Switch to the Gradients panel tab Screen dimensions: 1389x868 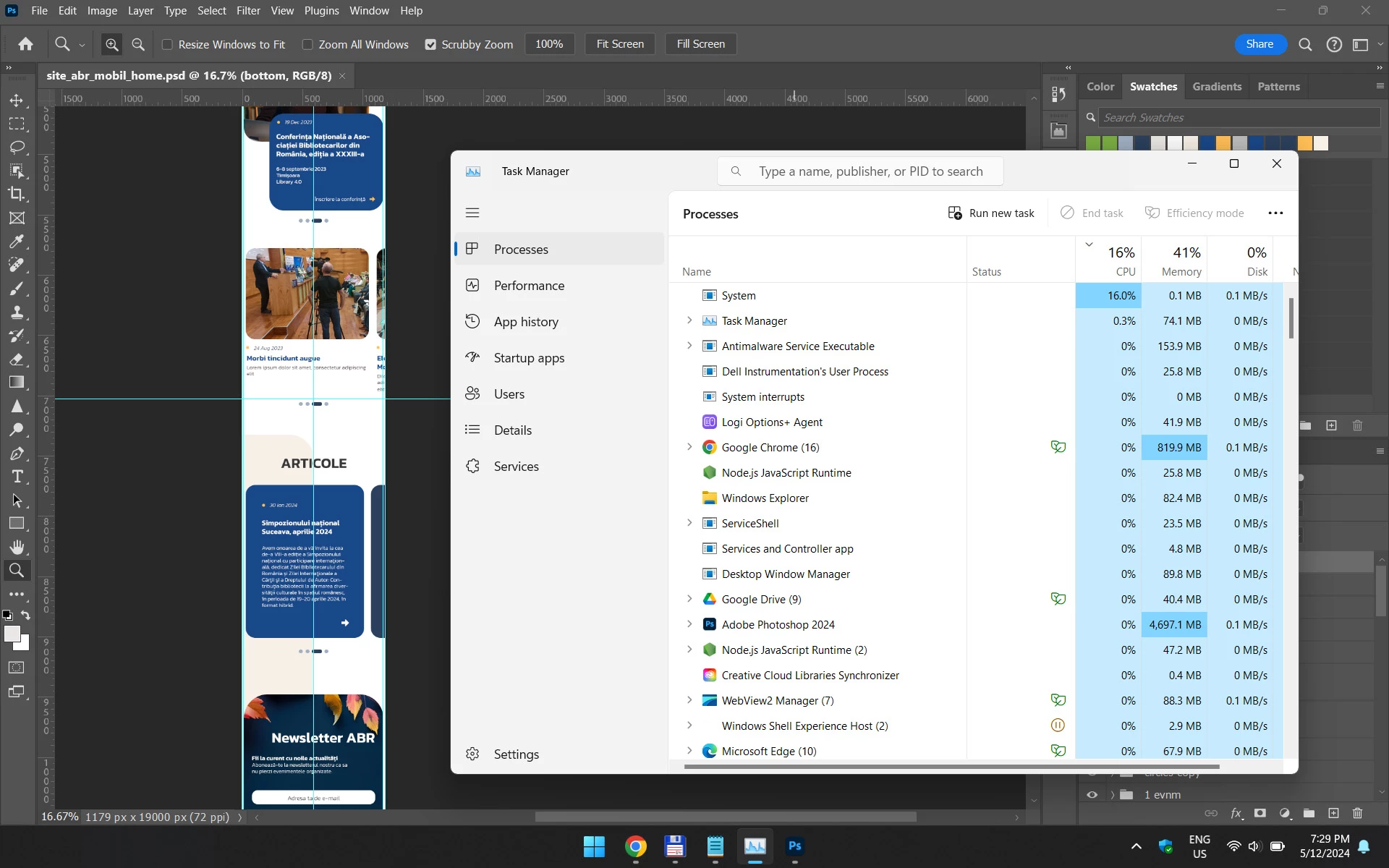click(1217, 86)
